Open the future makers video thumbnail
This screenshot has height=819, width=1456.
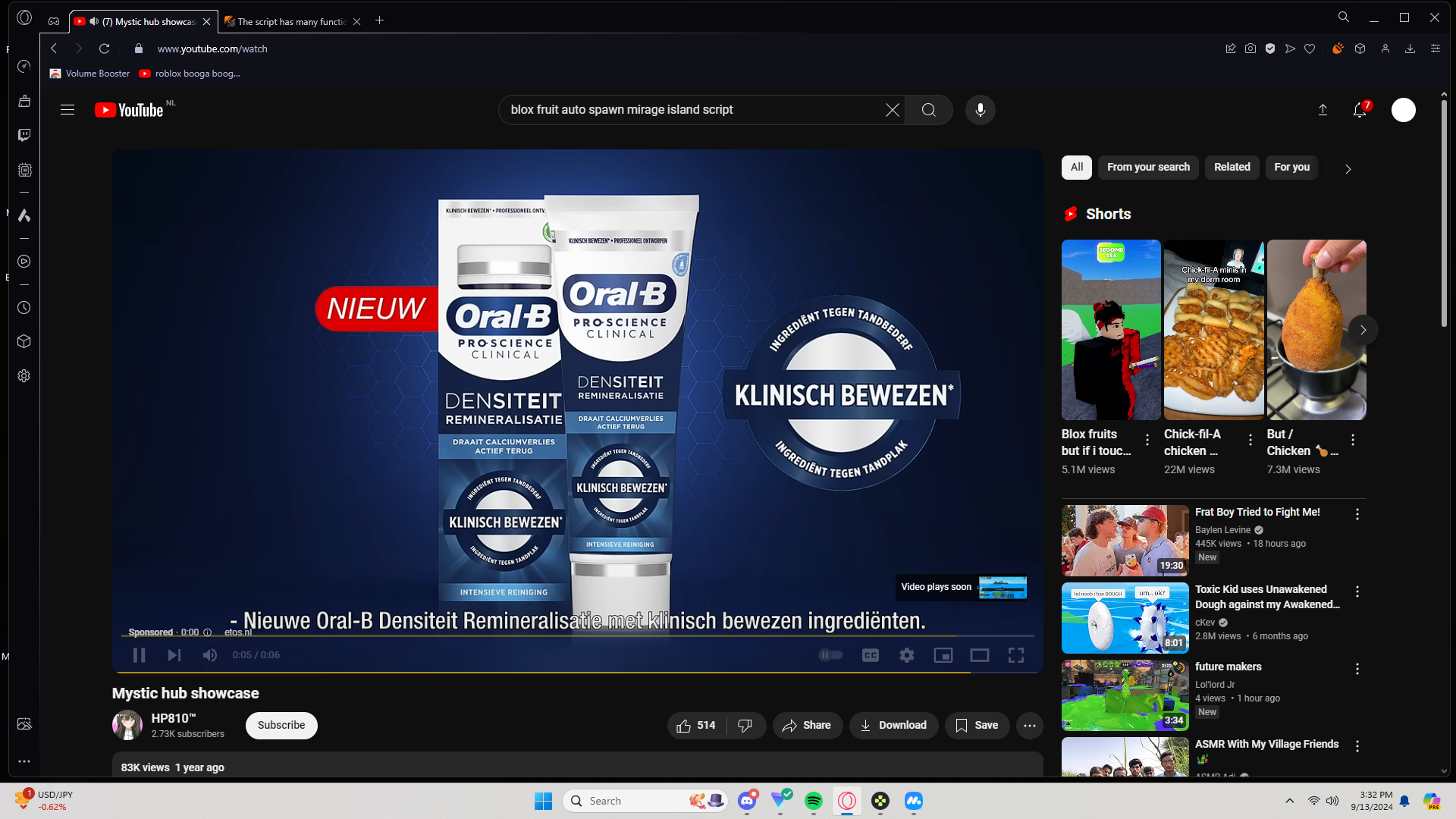pos(1125,695)
